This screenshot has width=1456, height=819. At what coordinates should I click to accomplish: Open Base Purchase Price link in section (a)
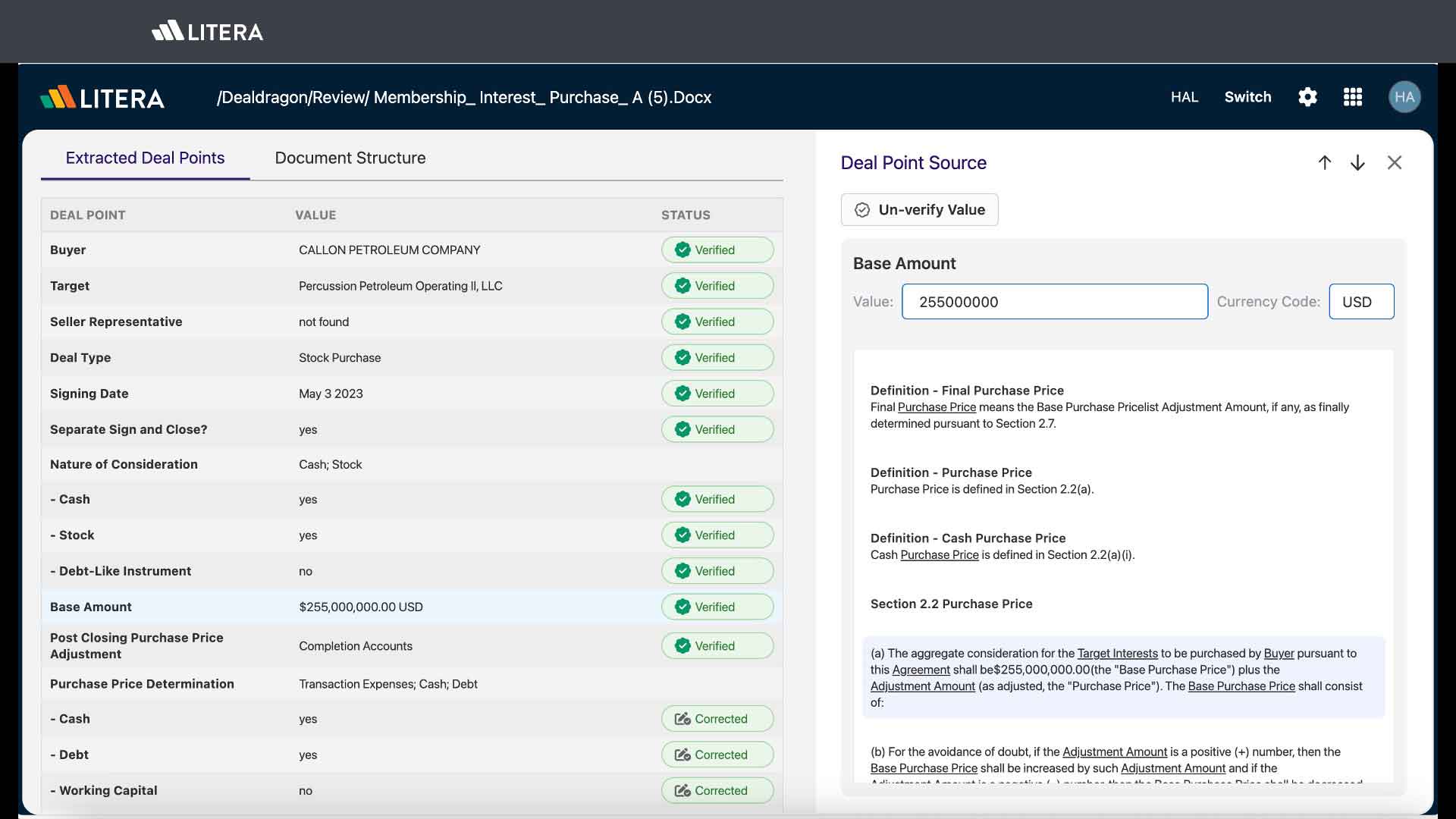coord(1241,686)
